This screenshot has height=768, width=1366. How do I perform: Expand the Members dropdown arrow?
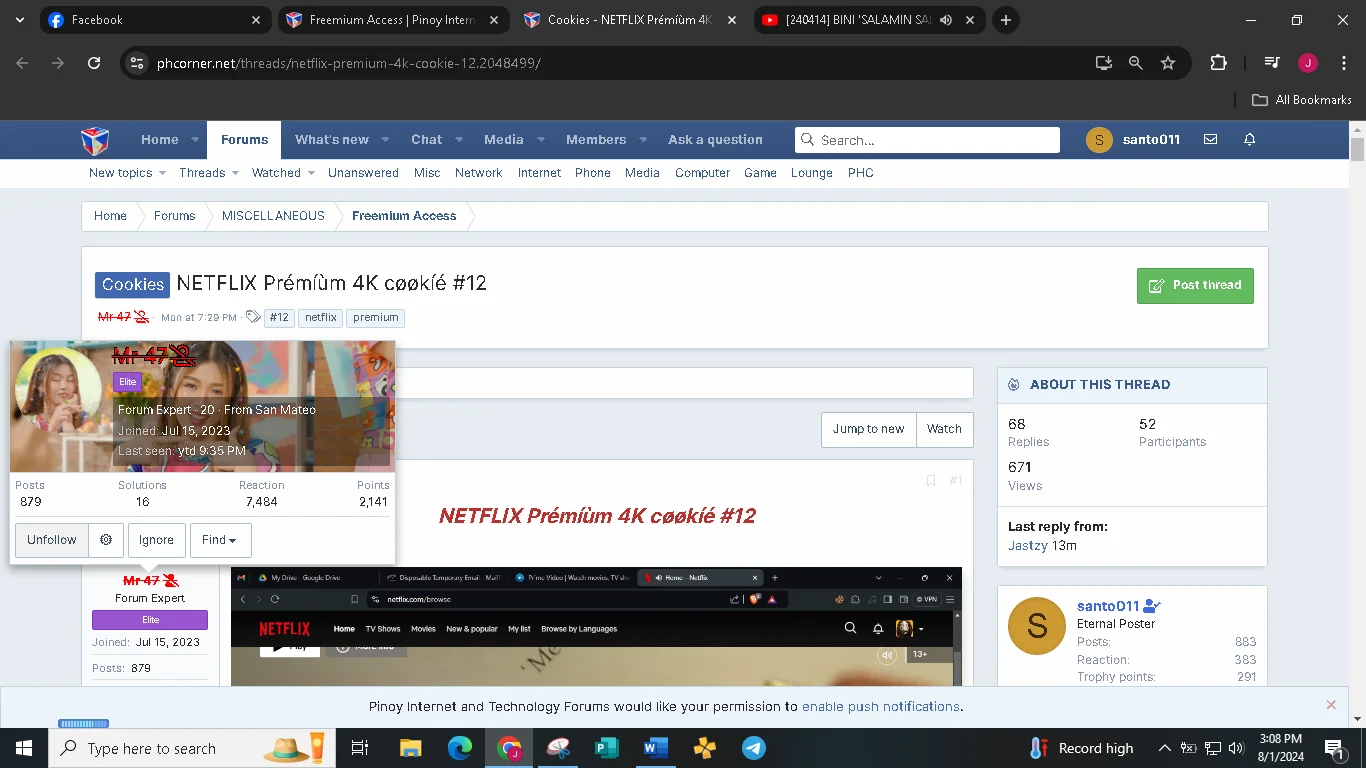pos(643,140)
